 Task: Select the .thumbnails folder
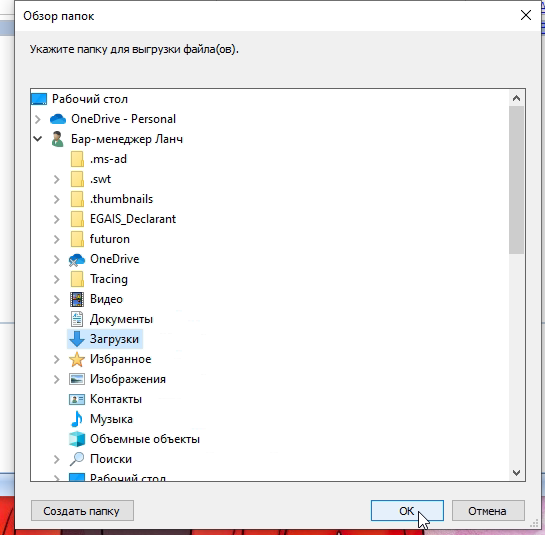pyautogui.click(x=121, y=199)
